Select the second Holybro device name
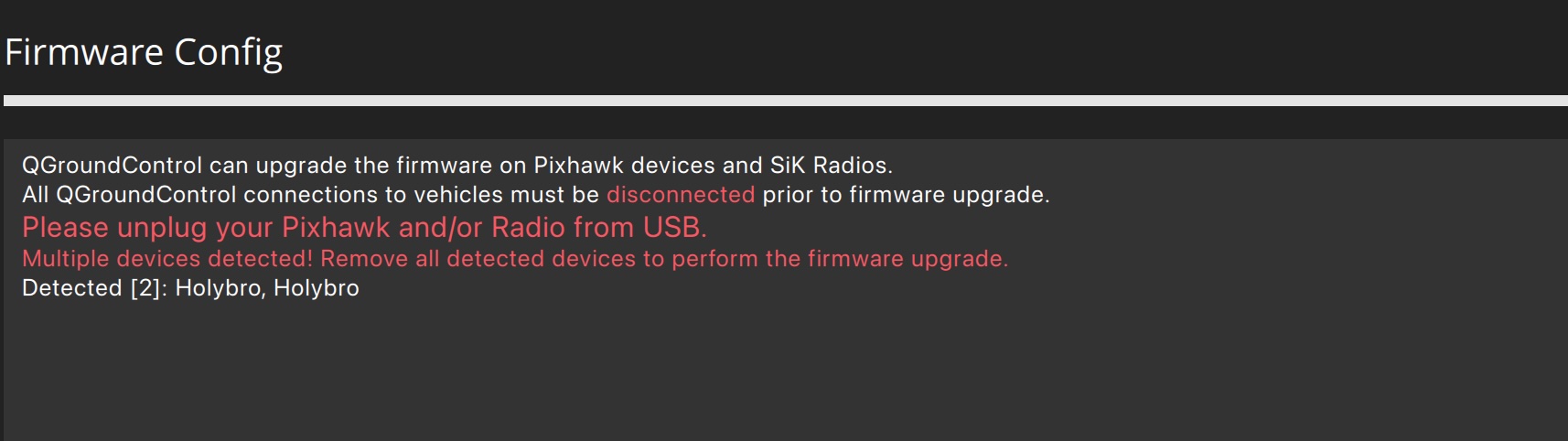Viewport: 1568px width, 441px height. tap(317, 288)
